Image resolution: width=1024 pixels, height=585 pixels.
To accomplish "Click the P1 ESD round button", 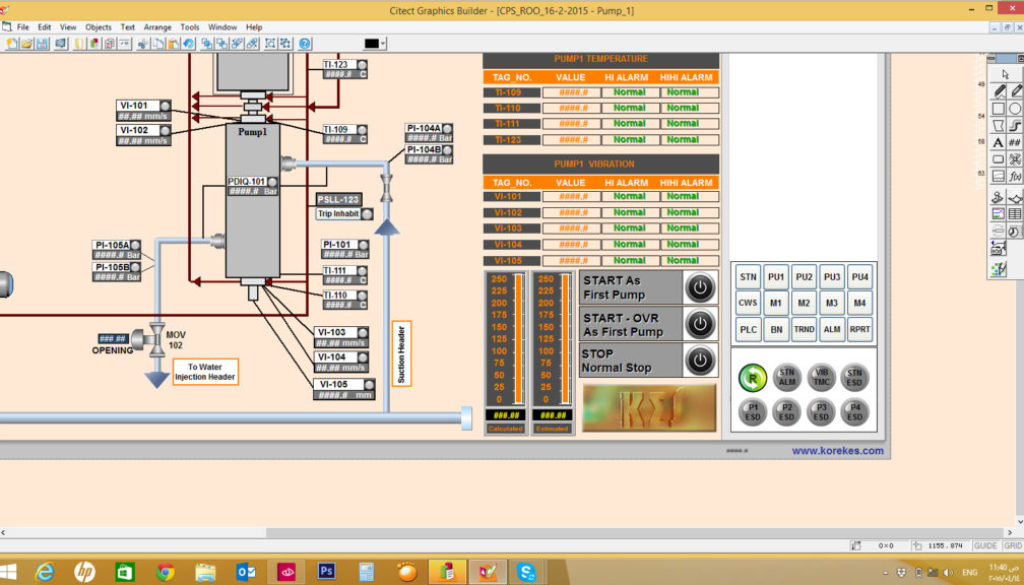I will [752, 412].
